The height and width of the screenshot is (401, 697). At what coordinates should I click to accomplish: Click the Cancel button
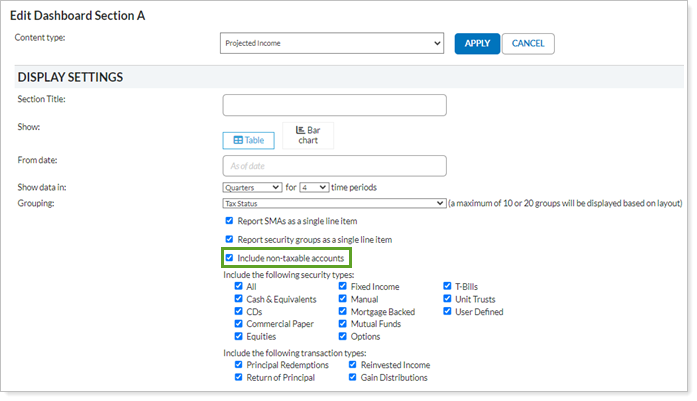click(528, 44)
